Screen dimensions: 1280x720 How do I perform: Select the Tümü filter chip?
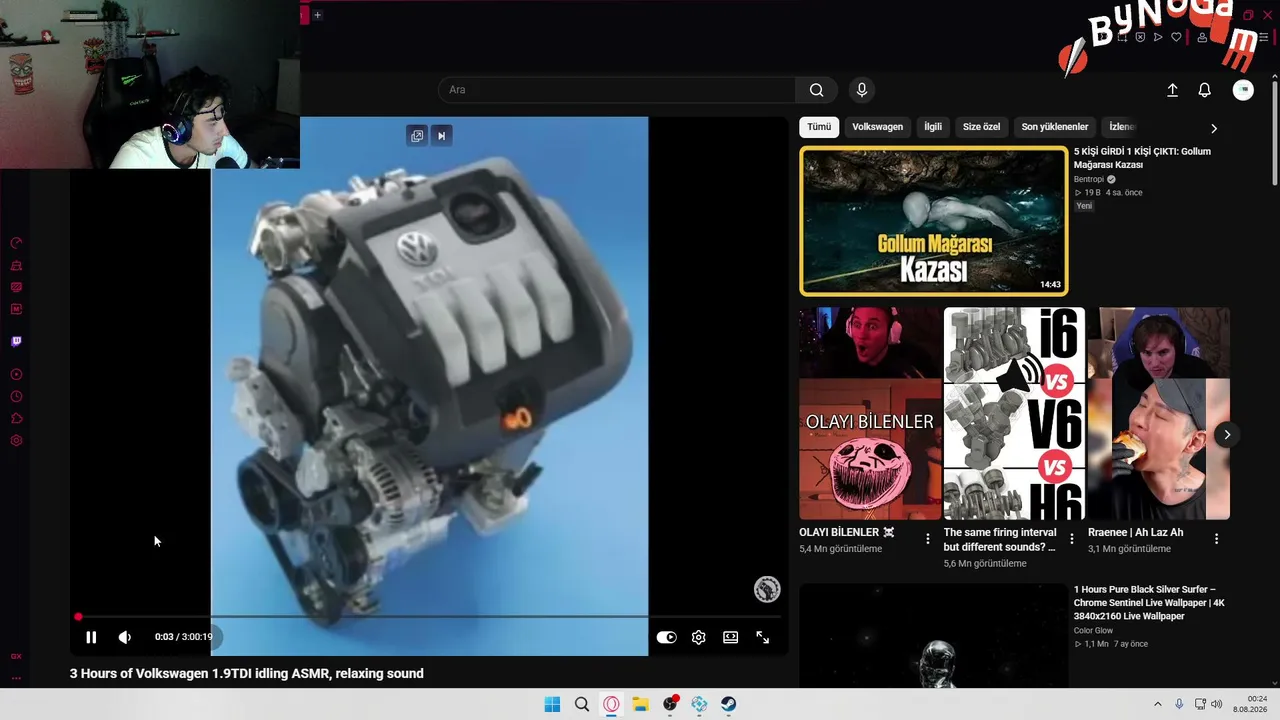819,127
